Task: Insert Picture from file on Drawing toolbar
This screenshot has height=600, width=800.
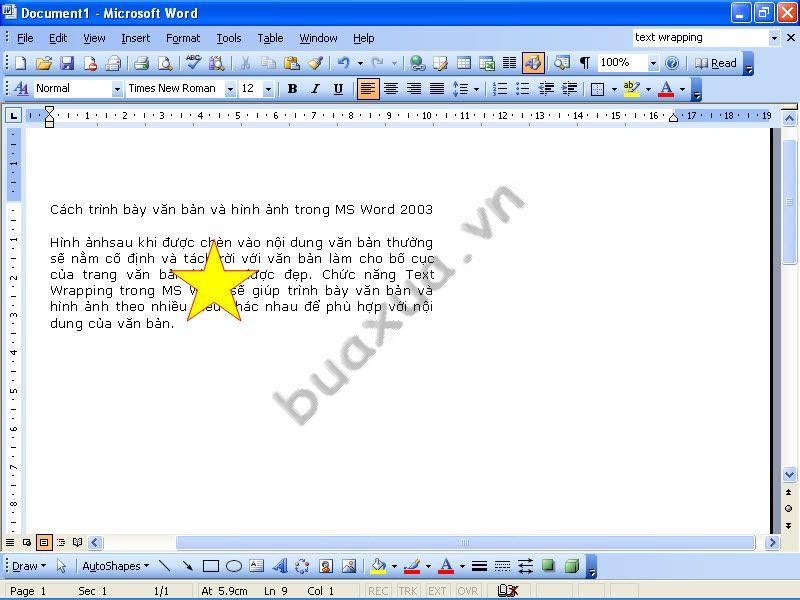Action: (x=349, y=566)
